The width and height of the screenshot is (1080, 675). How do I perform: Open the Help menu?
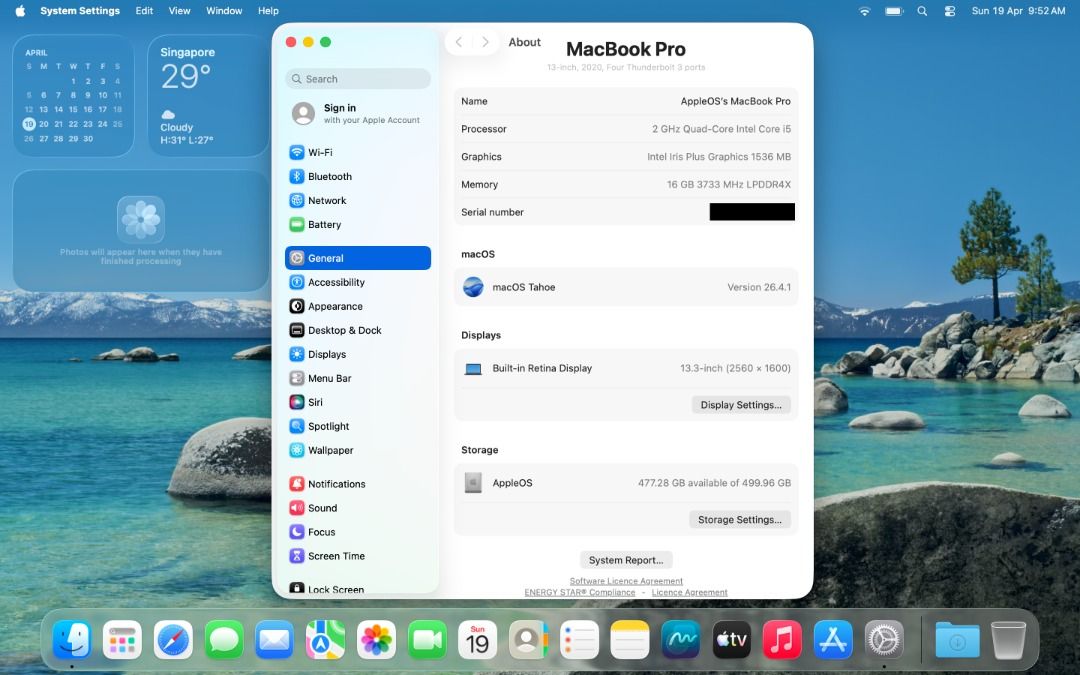tap(268, 10)
